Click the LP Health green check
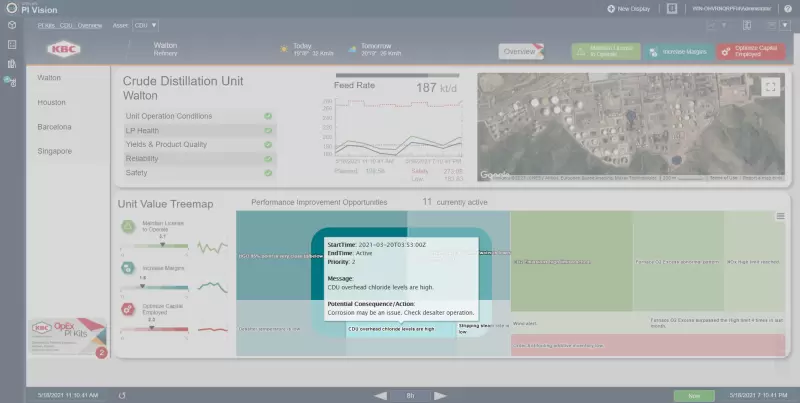 [x=268, y=131]
